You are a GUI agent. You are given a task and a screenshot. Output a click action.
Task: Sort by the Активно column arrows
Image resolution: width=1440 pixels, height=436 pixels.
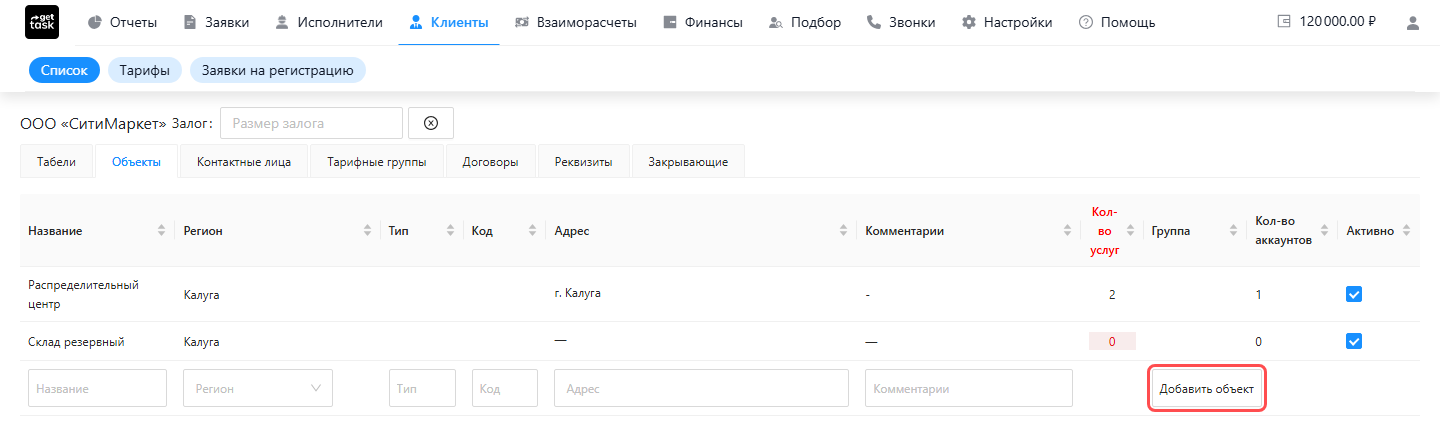1406,231
